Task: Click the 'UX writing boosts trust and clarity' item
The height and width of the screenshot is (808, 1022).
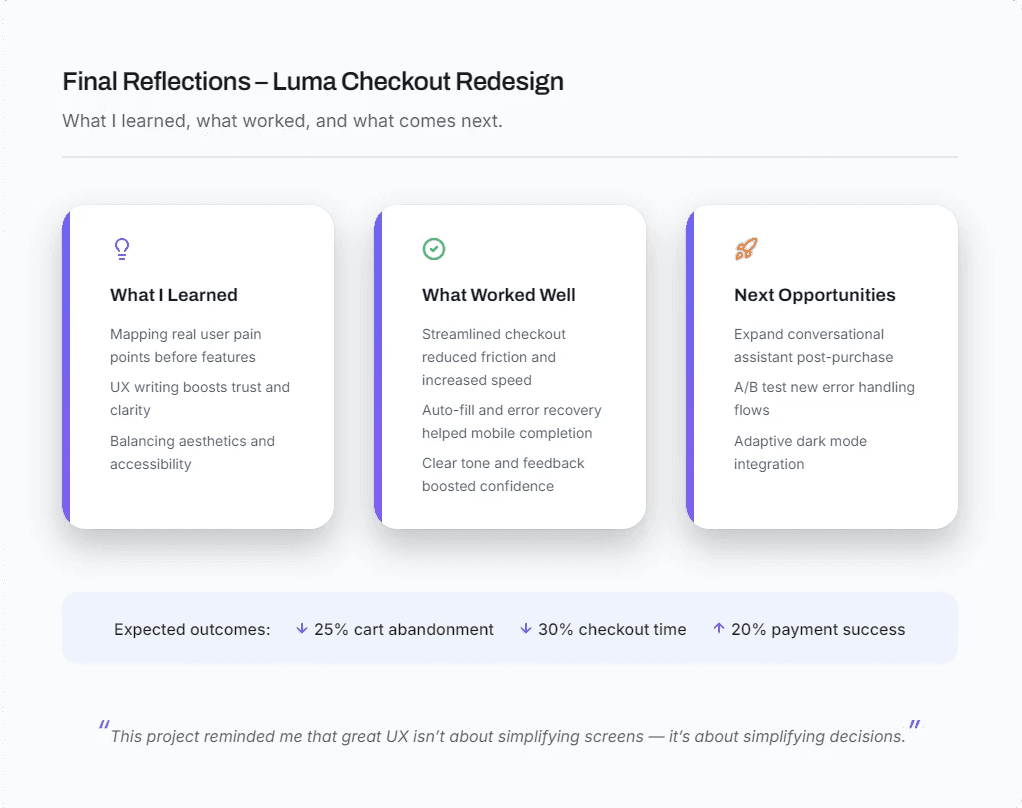Action: coord(200,399)
